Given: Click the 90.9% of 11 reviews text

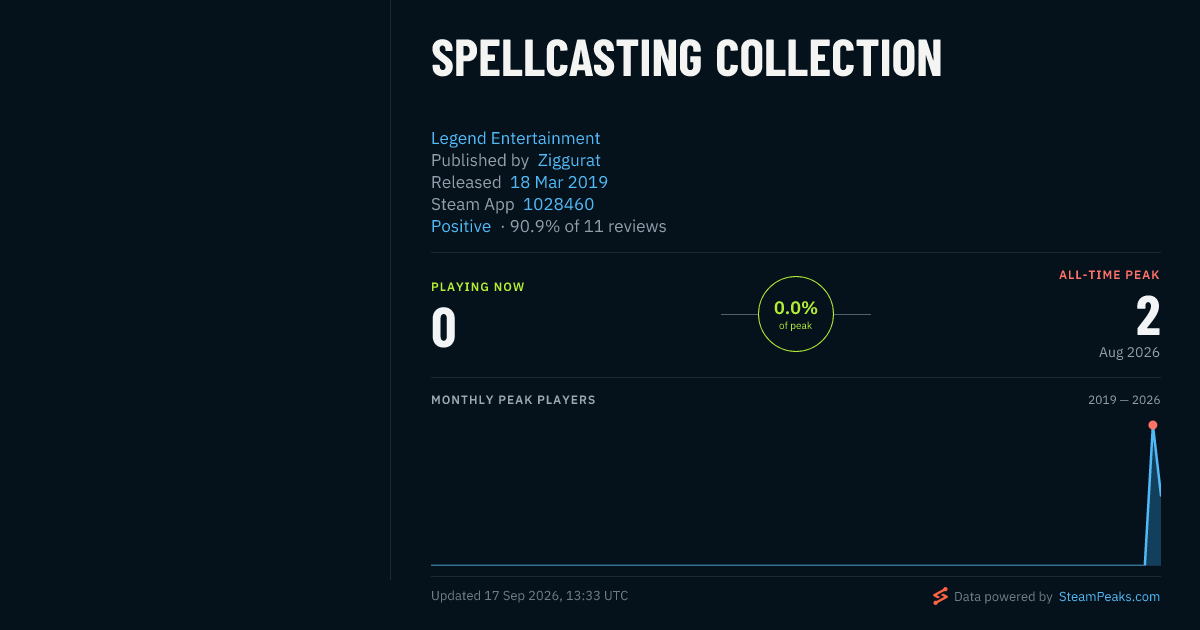Looking at the screenshot, I should point(588,226).
